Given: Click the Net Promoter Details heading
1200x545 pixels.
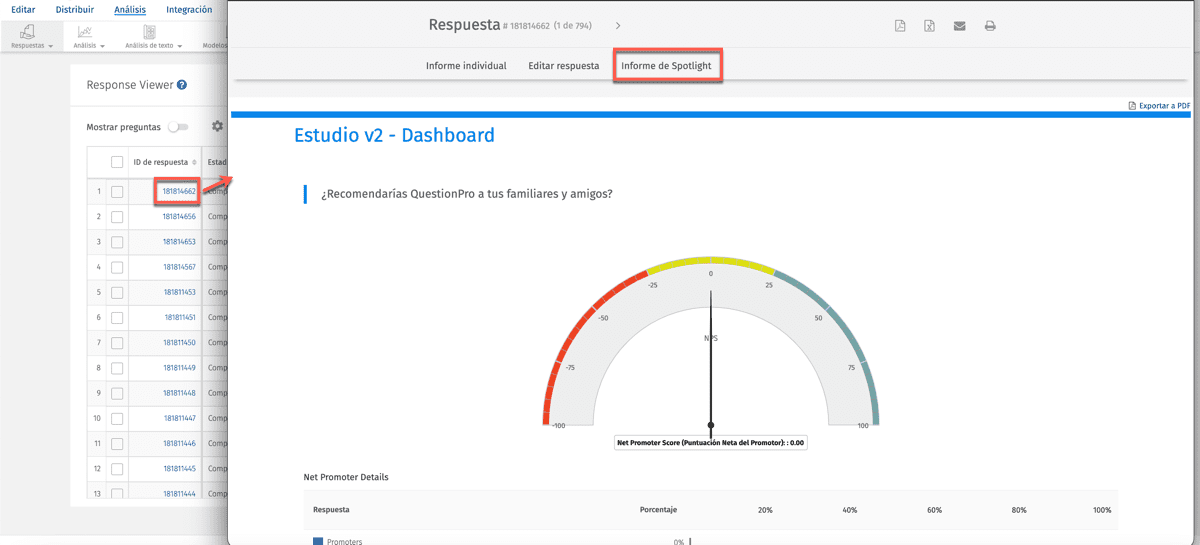Looking at the screenshot, I should pos(346,477).
